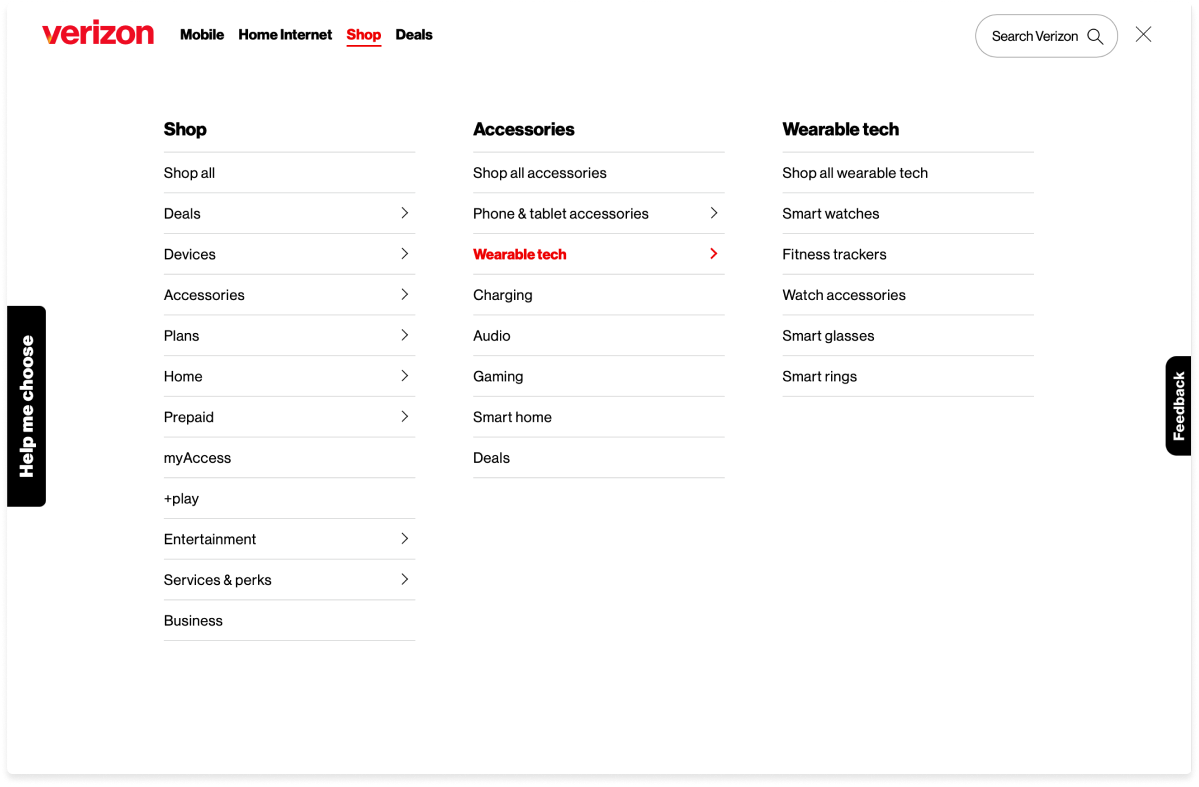The image size is (1199, 787).
Task: Expand the Devices submenu chevron
Action: [x=405, y=253]
